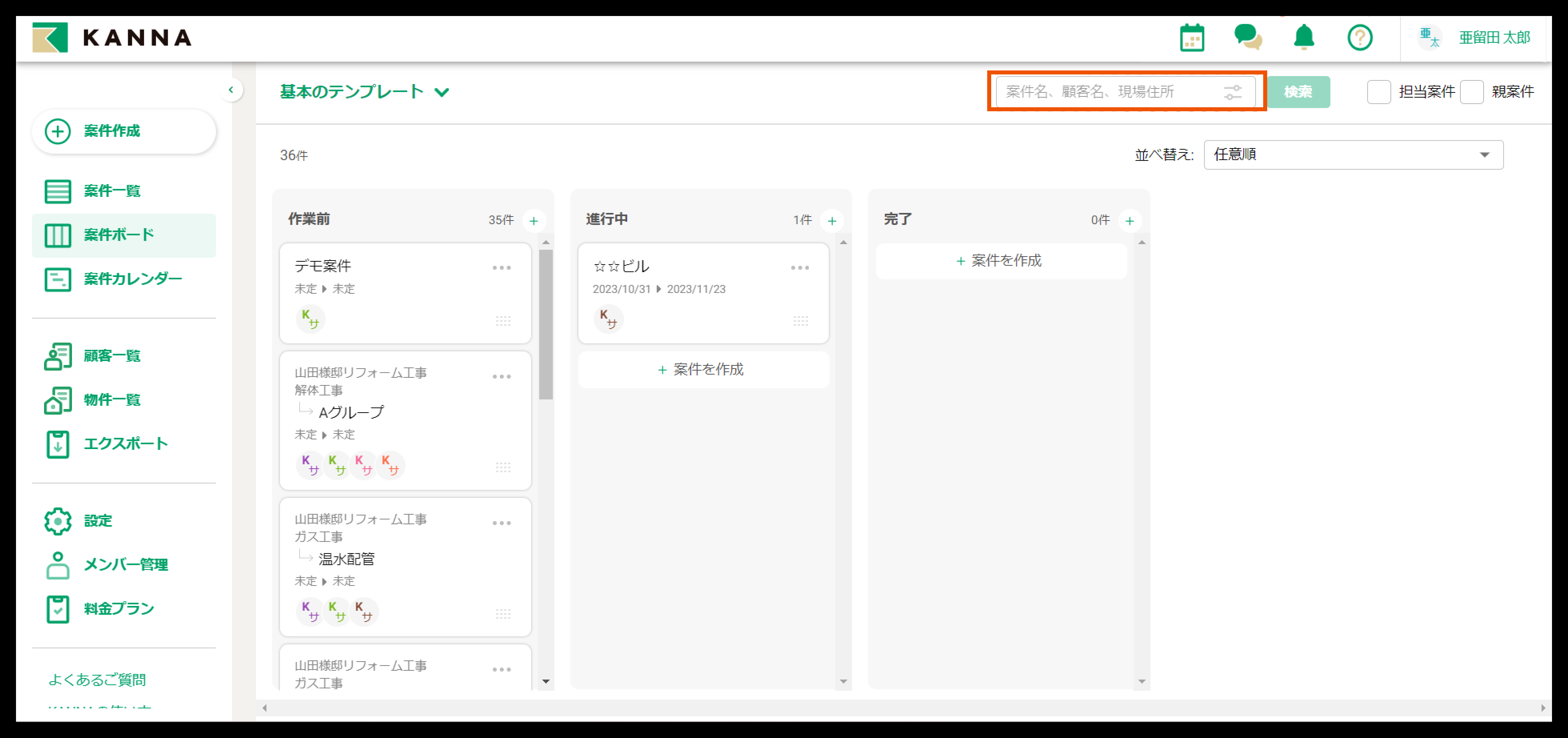Enable the 親案件 checkbox
1568x738 pixels.
tap(1471, 92)
